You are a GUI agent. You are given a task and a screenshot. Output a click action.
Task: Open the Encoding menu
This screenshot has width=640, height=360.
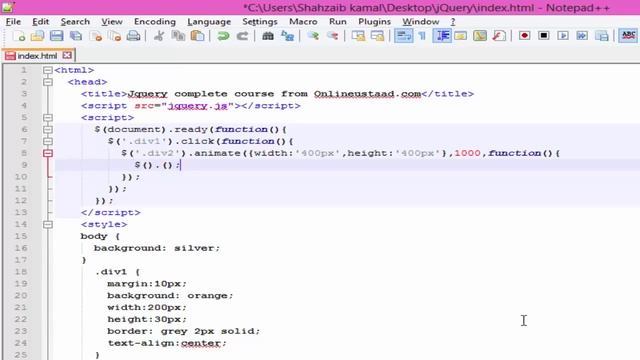tap(155, 22)
